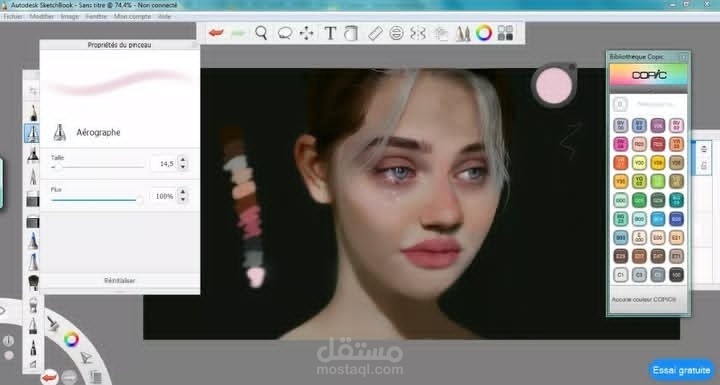Pick the C3 Copic swatch
720x385 pixels.
[x=639, y=275]
